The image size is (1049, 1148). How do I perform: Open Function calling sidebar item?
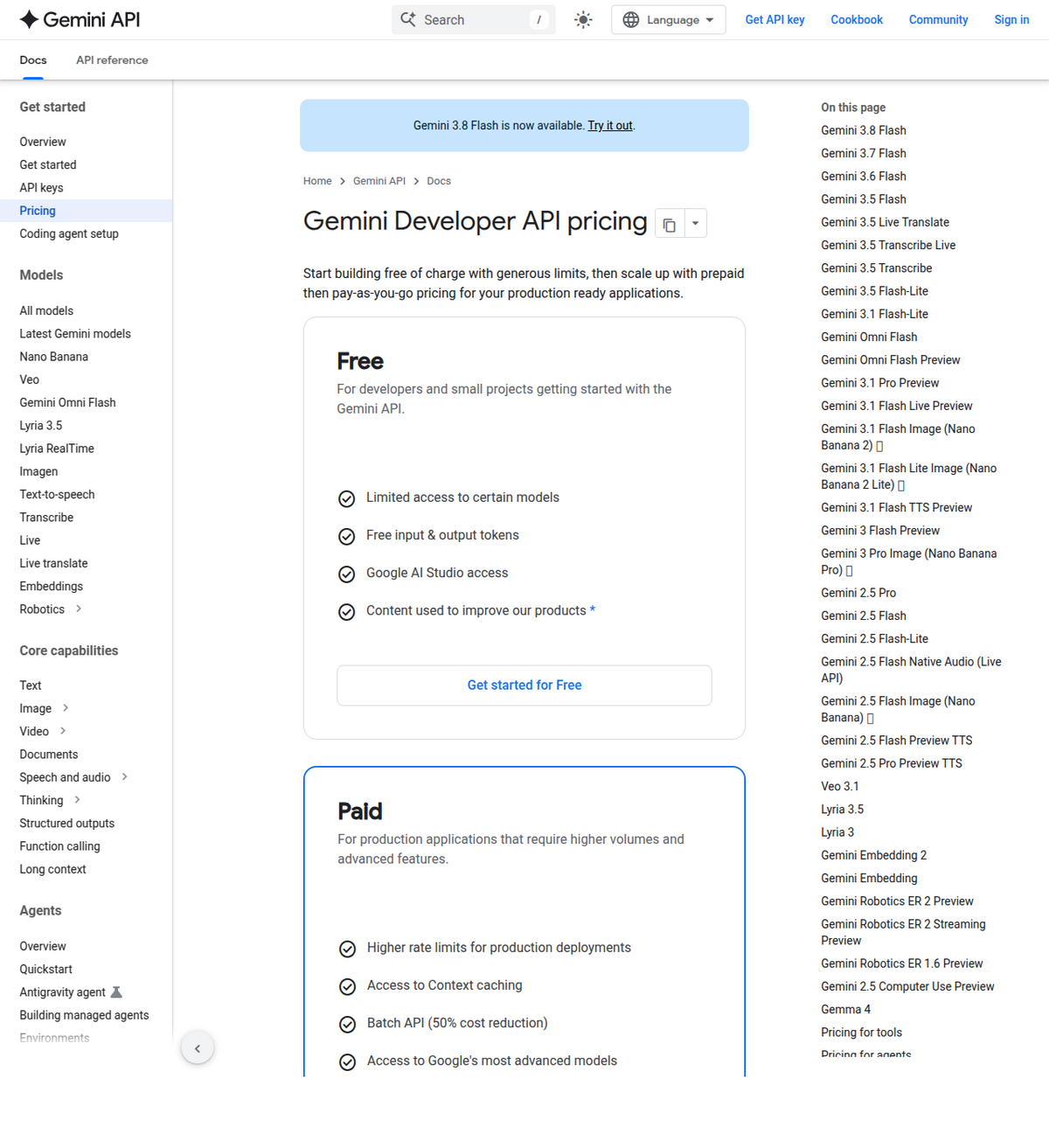coord(59,846)
